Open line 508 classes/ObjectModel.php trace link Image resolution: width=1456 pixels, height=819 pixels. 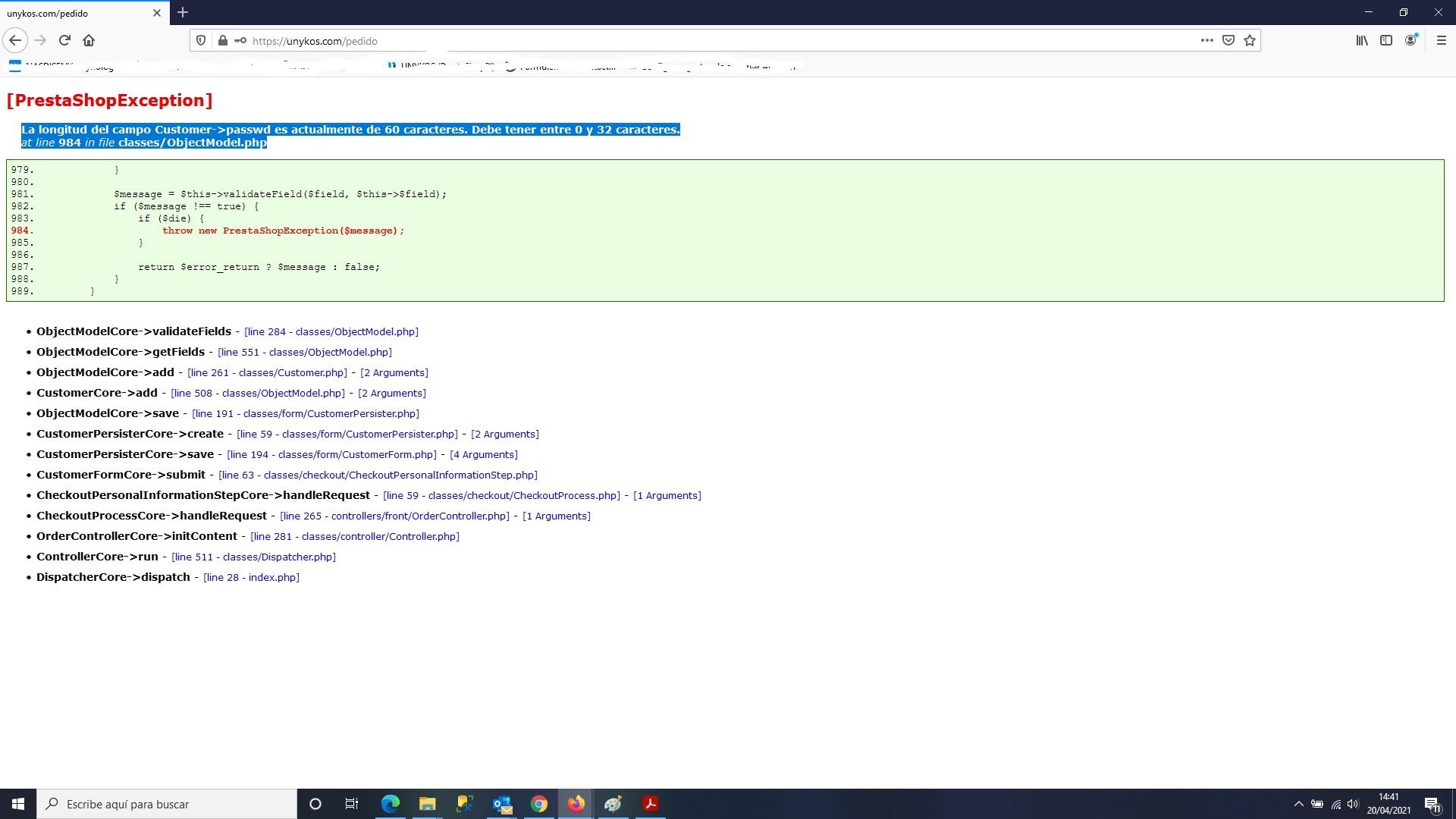(258, 393)
